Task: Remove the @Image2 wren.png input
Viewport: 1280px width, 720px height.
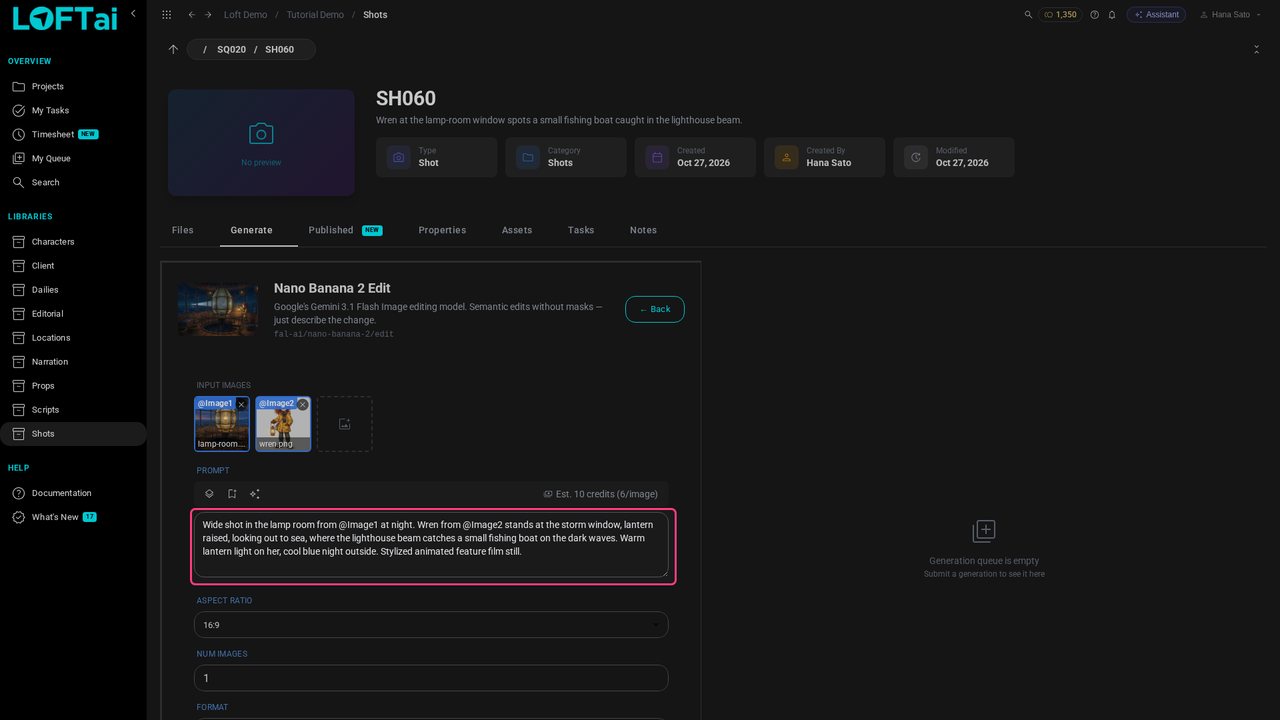Action: coord(302,405)
